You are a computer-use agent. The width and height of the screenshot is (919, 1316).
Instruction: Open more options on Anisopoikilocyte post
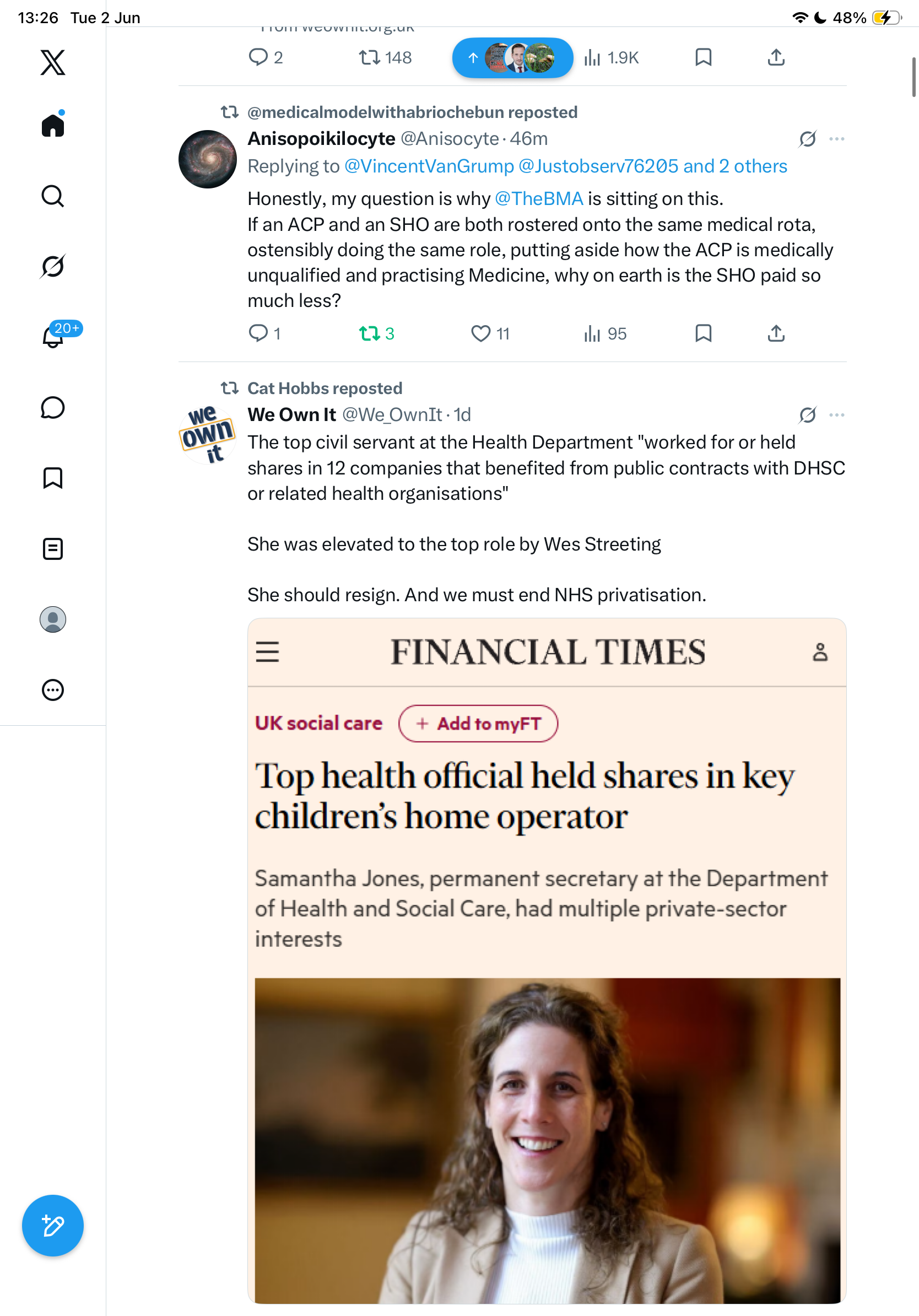[836, 139]
